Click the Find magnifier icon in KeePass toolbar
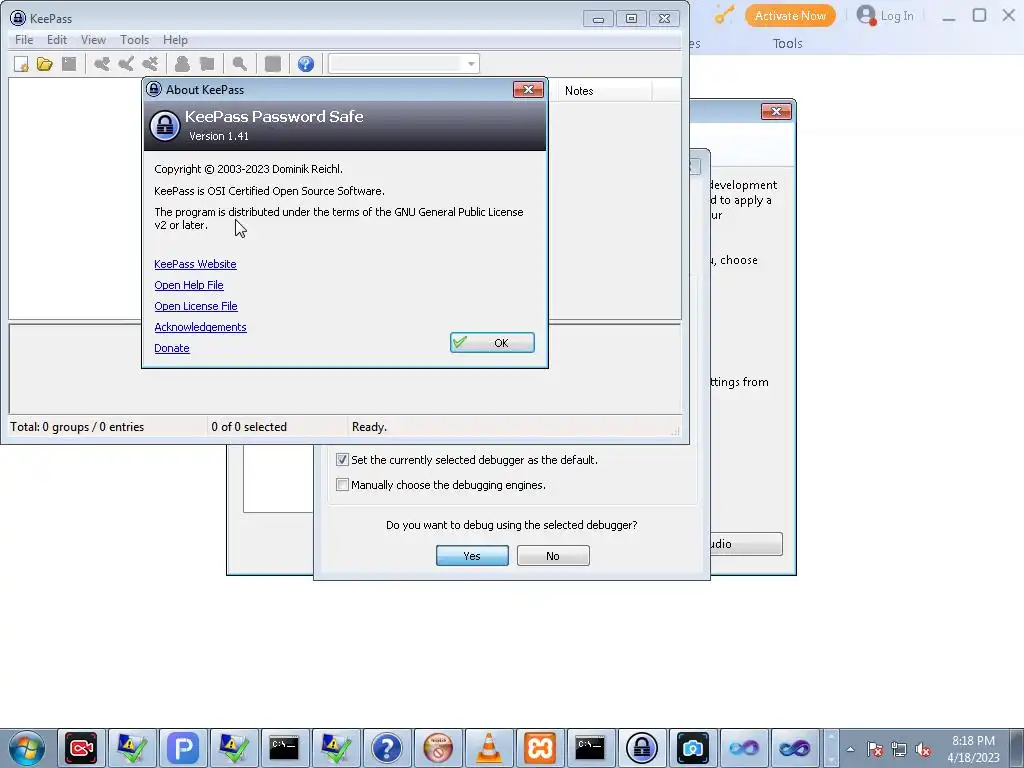The height and width of the screenshot is (768, 1024). [x=240, y=64]
